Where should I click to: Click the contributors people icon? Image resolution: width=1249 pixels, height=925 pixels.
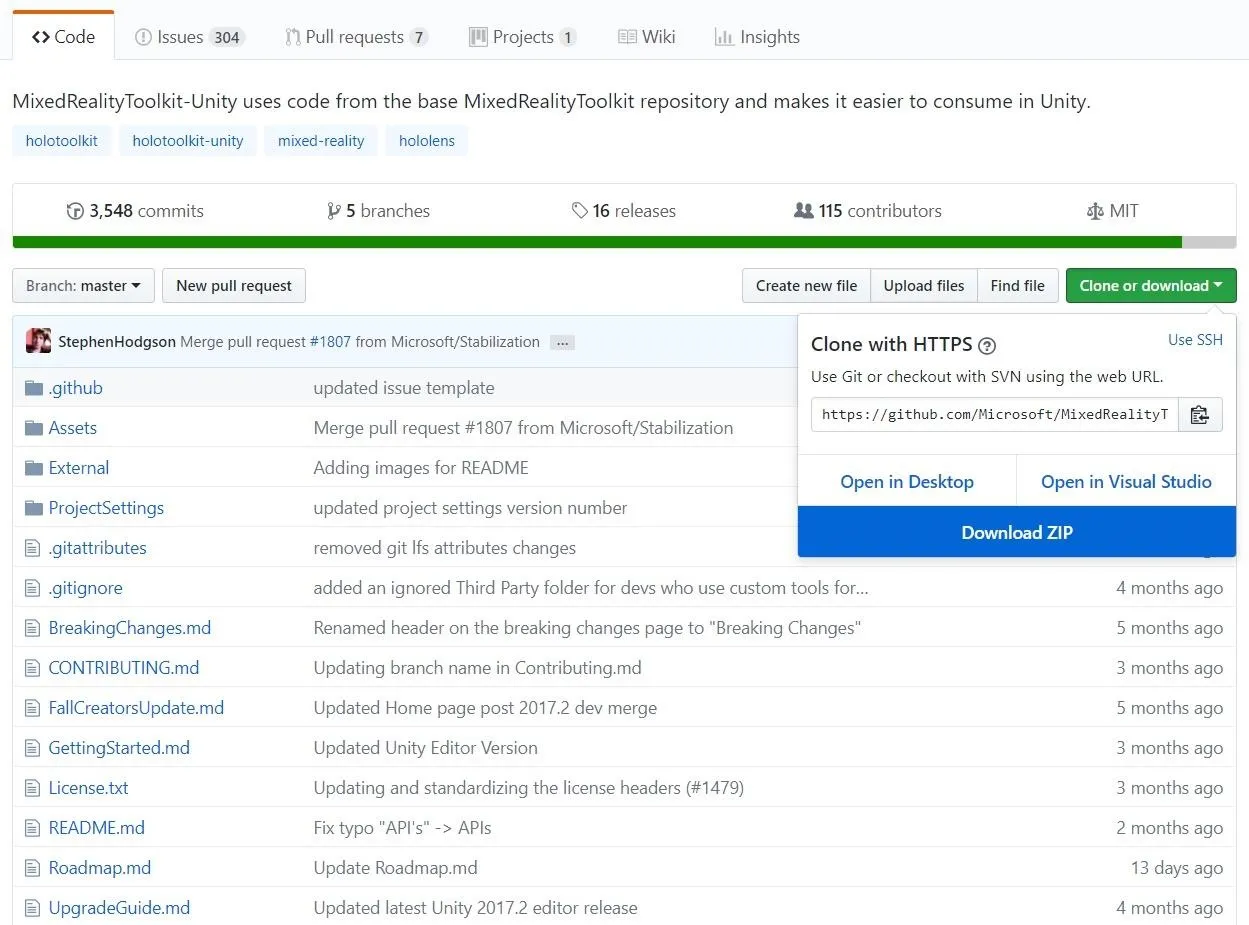(803, 211)
